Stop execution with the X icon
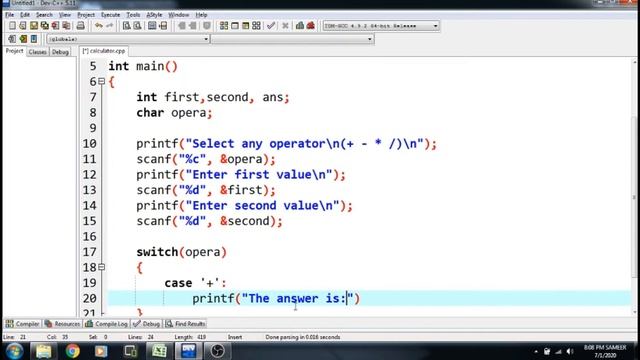Viewport: 640px width, 360px height. point(285,26)
